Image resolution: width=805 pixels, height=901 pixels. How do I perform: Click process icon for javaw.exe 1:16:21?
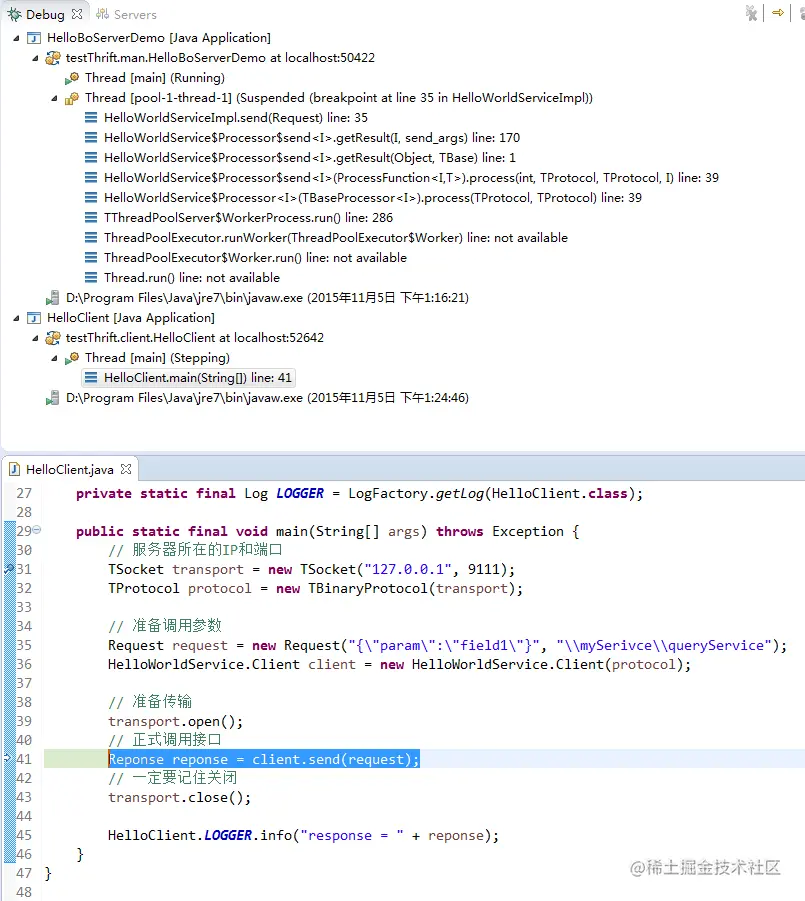pyautogui.click(x=53, y=298)
